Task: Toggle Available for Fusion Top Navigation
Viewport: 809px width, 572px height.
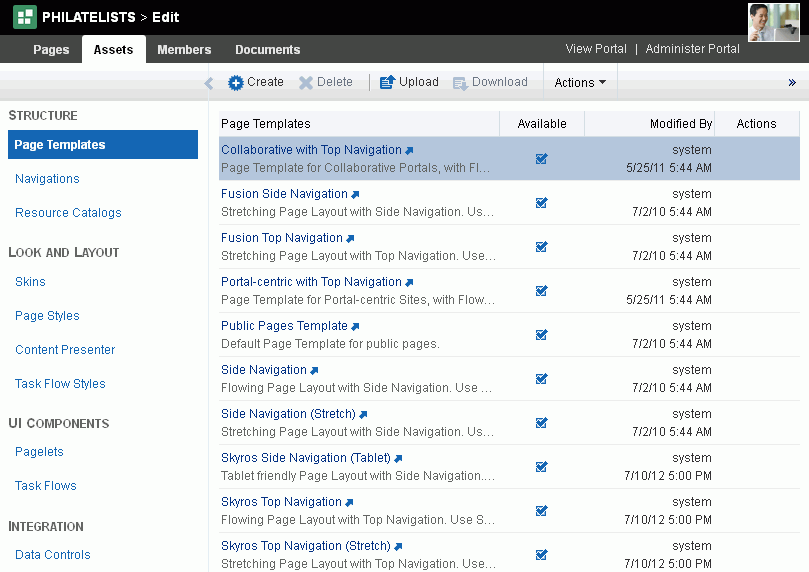Action: [x=541, y=247]
